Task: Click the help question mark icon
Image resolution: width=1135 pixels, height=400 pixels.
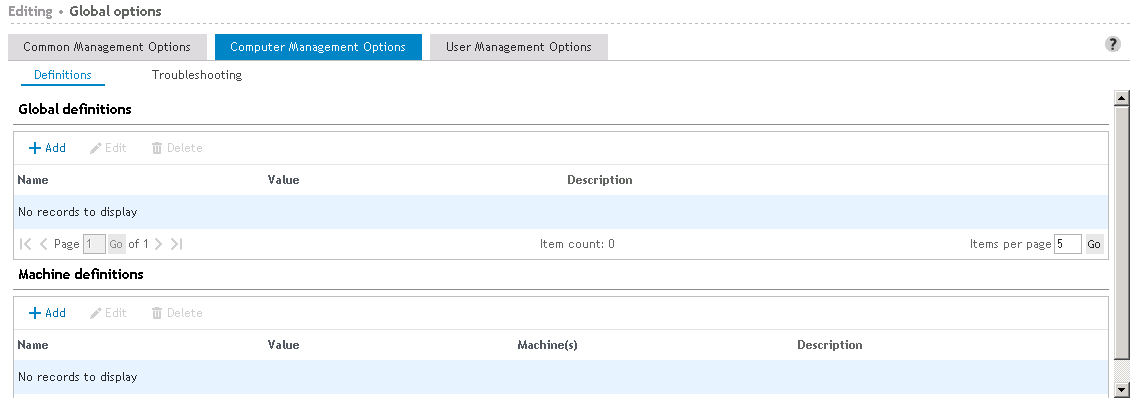Action: pyautogui.click(x=1112, y=45)
